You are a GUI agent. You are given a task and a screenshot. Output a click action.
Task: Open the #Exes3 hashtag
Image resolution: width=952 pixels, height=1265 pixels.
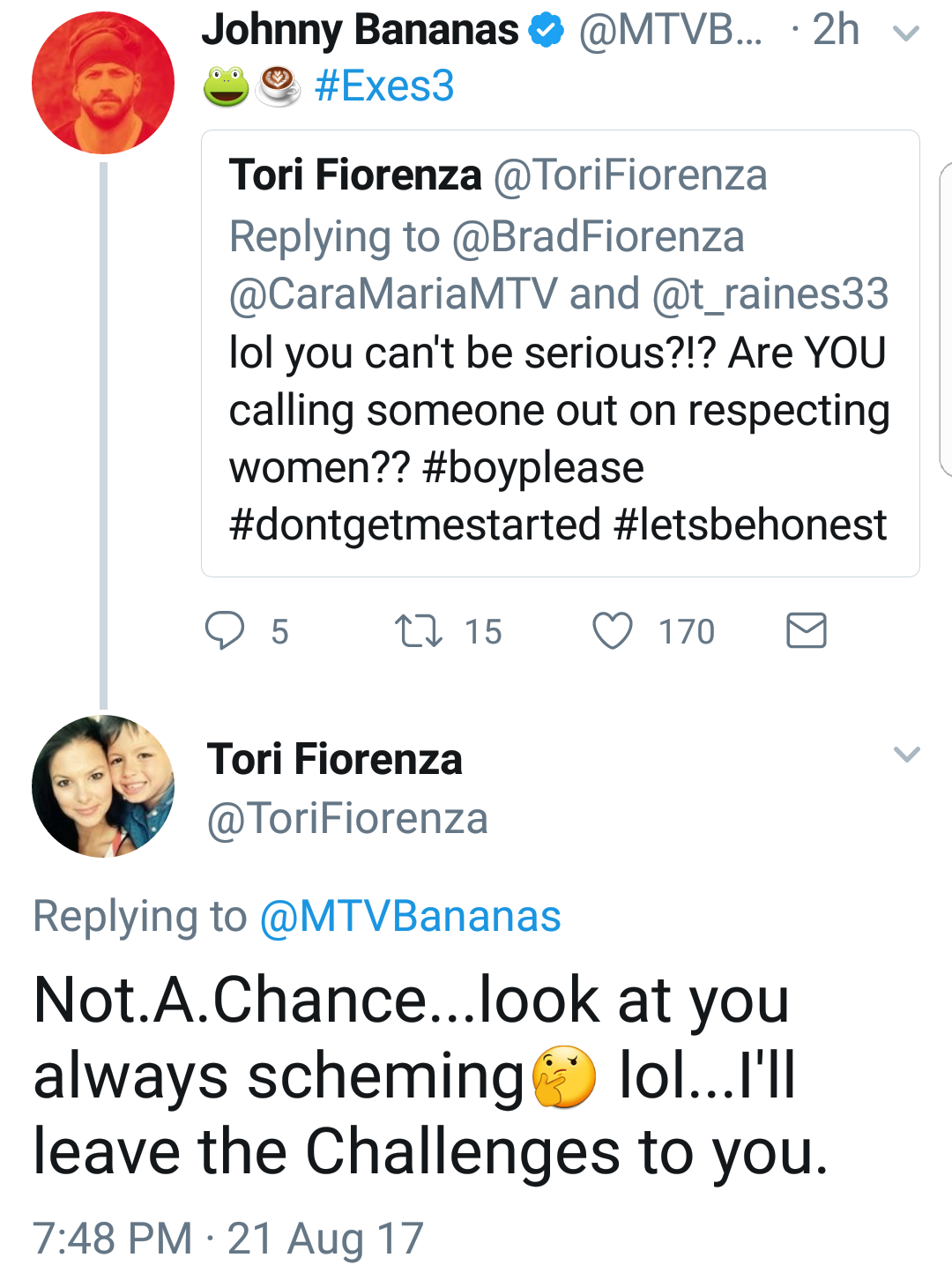click(x=384, y=86)
